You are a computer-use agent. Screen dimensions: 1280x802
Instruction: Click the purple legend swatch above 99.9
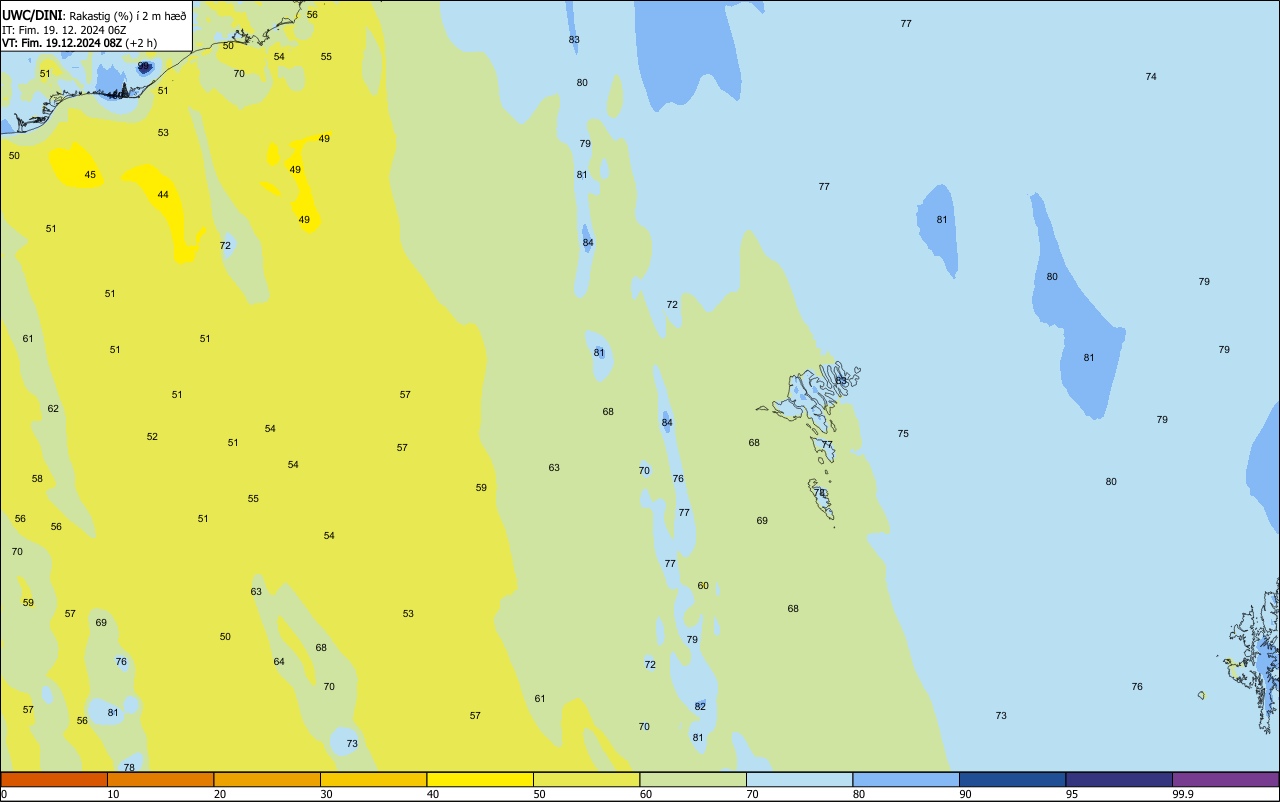pos(1226,779)
